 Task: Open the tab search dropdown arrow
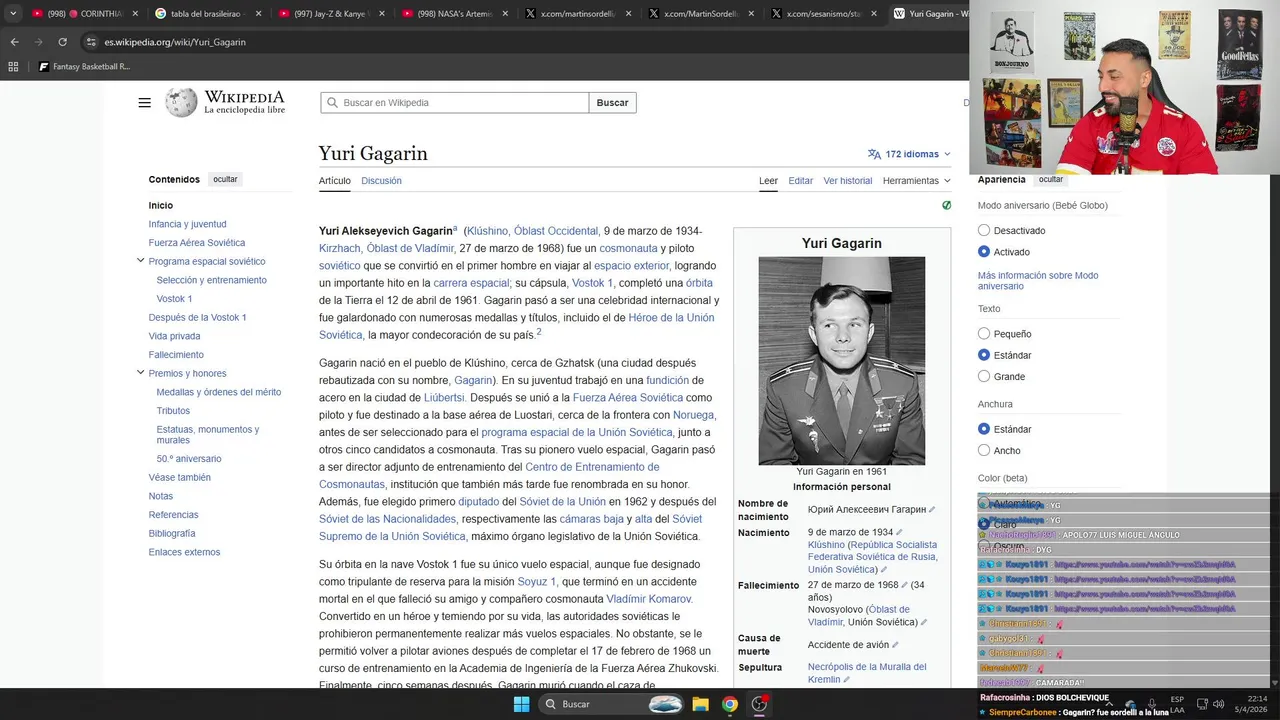point(13,14)
